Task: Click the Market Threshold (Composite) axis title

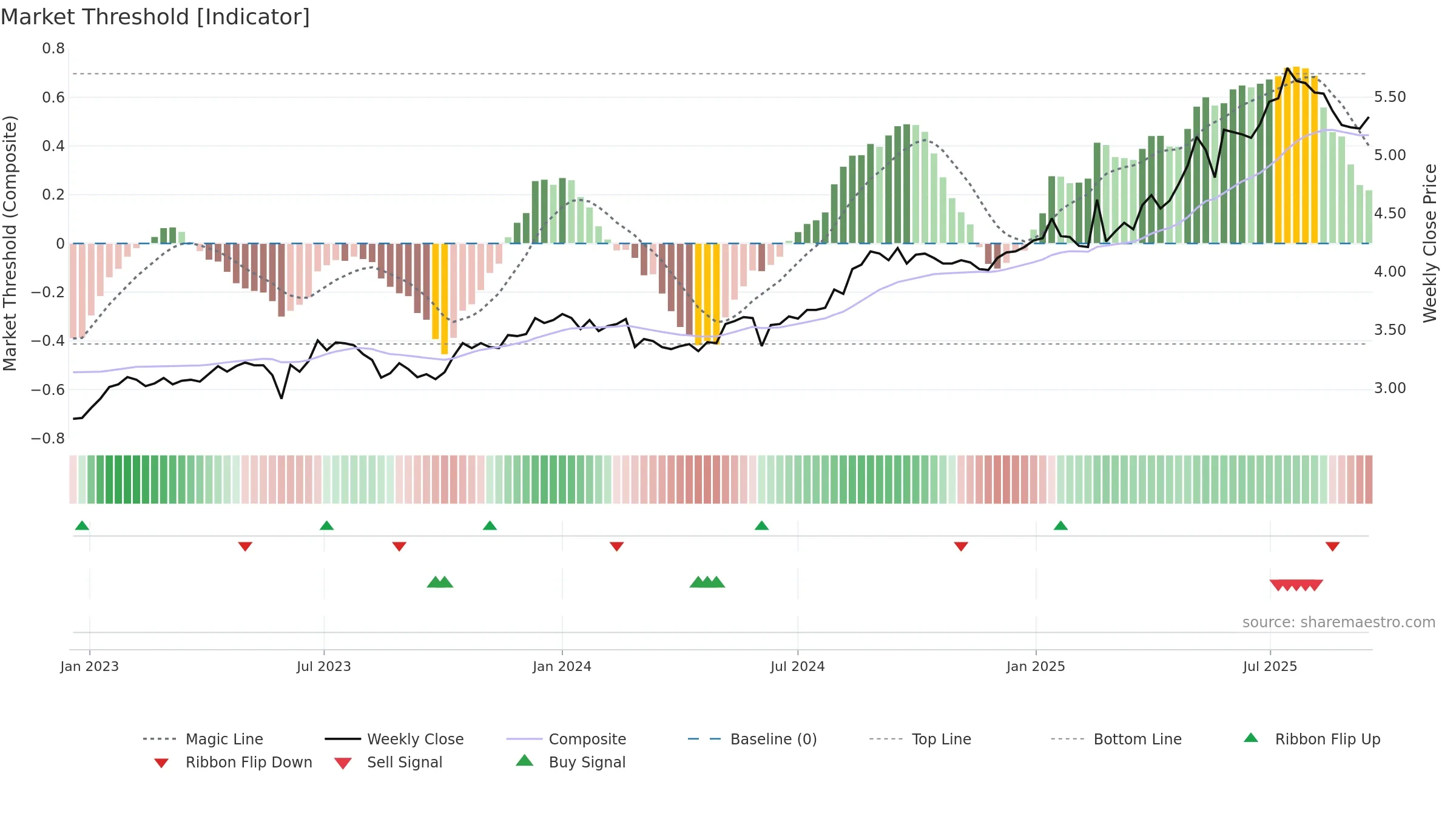Action: click(10, 243)
